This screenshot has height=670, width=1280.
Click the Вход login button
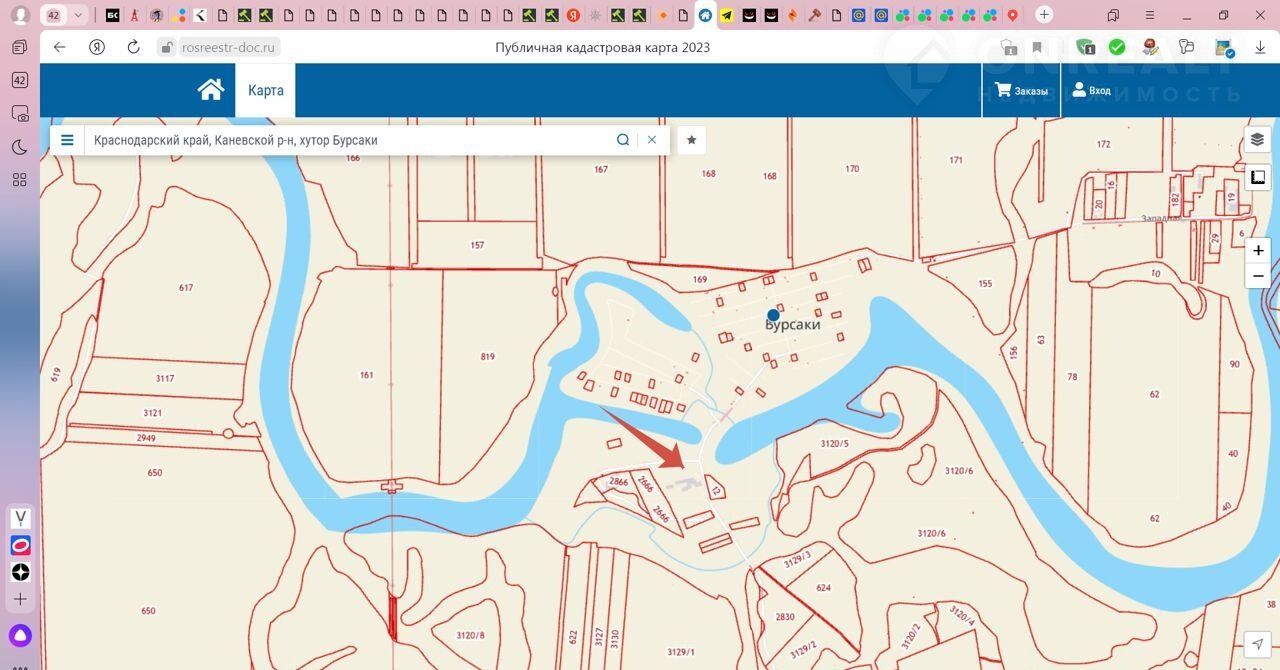pyautogui.click(x=1091, y=90)
